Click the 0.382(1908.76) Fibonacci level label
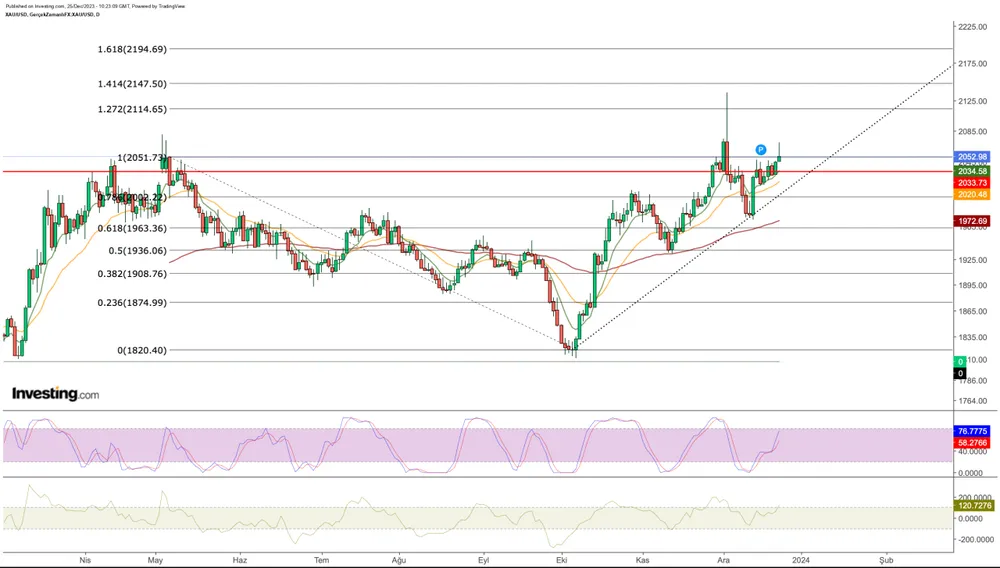This screenshot has width=1000, height=568. [132, 273]
